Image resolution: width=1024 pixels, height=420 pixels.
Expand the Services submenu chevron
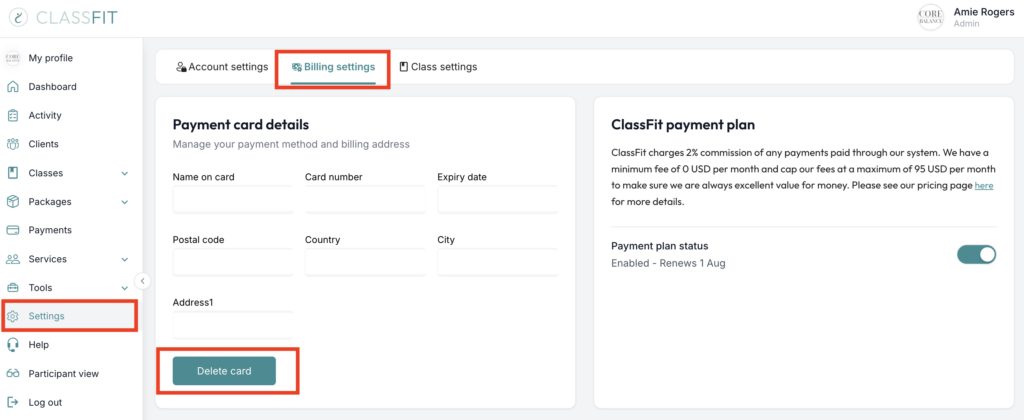pyautogui.click(x=125, y=260)
